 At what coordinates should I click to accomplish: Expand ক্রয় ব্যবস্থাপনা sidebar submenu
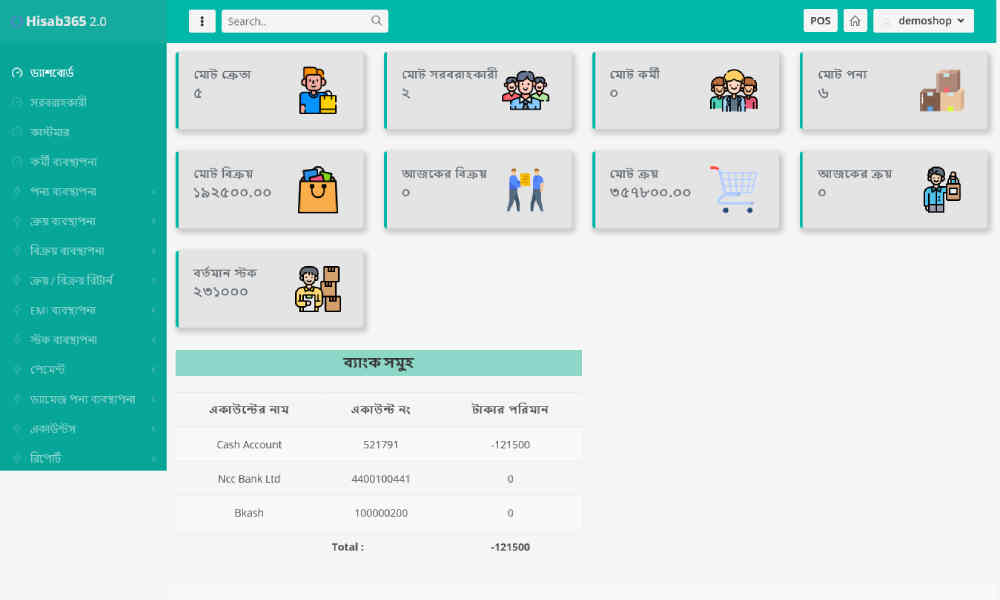tap(83, 220)
